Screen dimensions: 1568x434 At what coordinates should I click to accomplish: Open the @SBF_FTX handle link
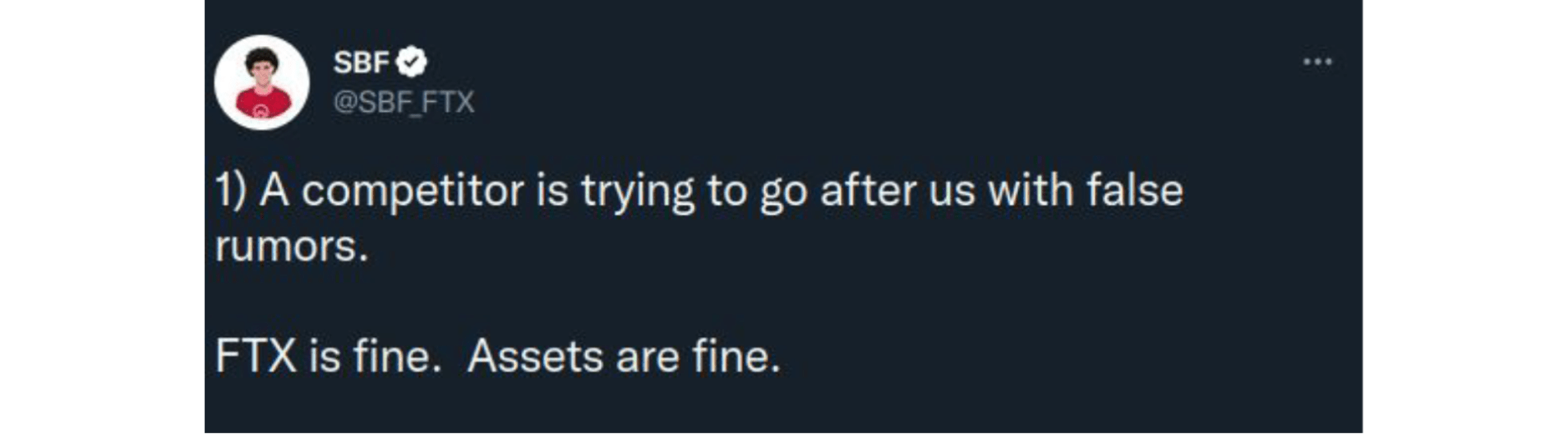pos(404,102)
